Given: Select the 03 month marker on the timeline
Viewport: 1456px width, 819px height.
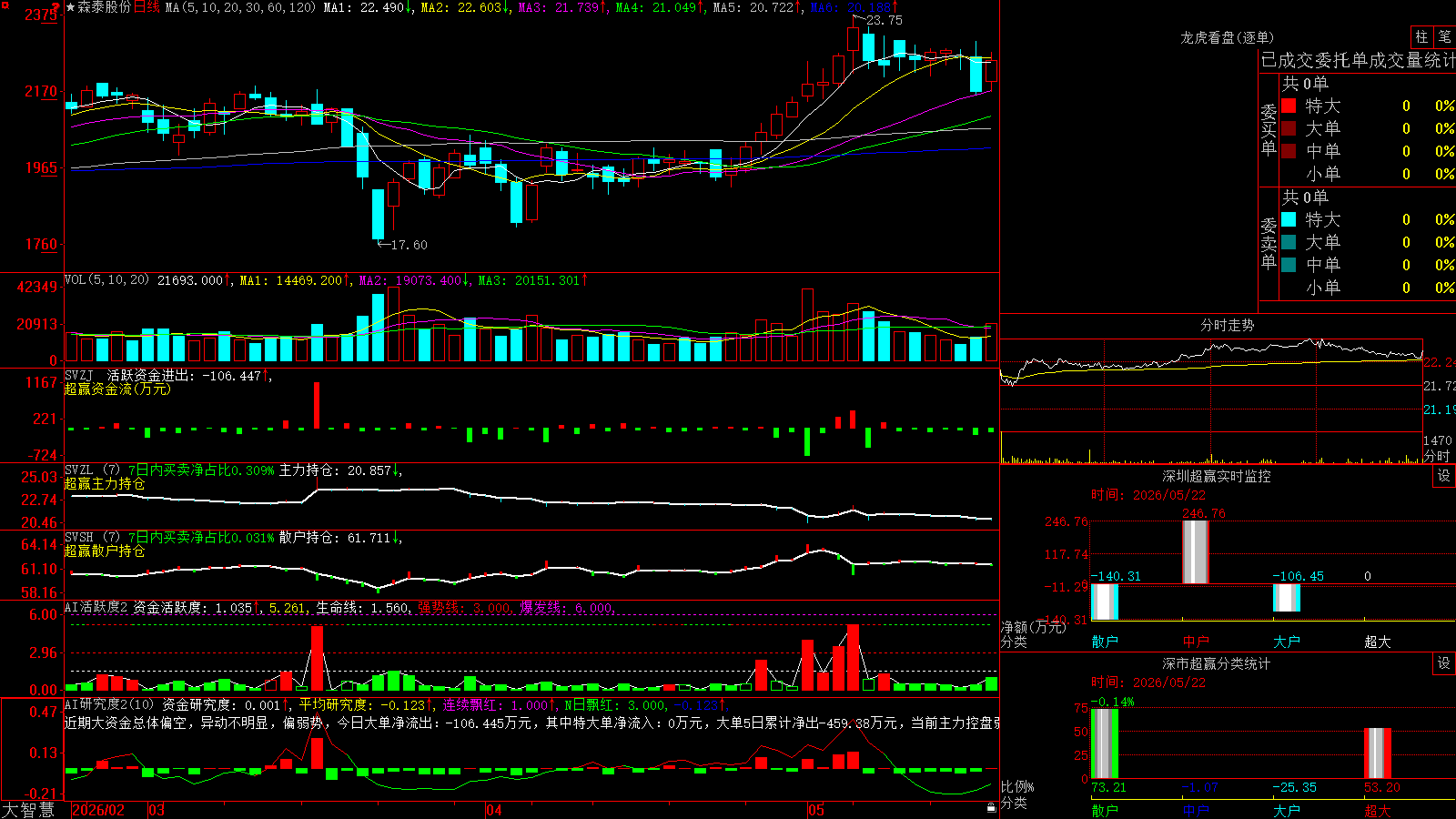Looking at the screenshot, I should tap(157, 810).
